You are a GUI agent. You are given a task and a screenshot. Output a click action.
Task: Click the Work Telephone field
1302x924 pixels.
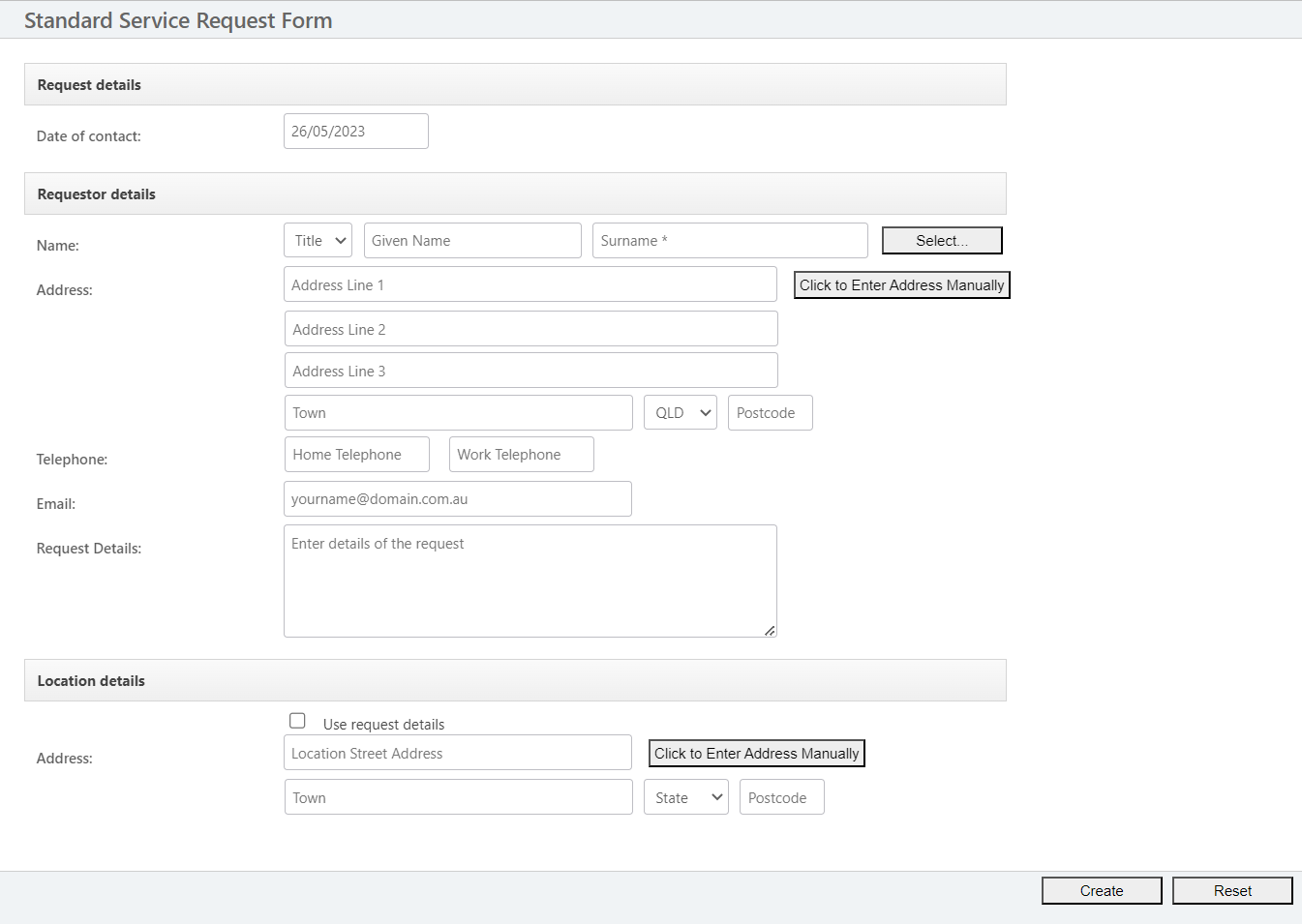pos(521,454)
